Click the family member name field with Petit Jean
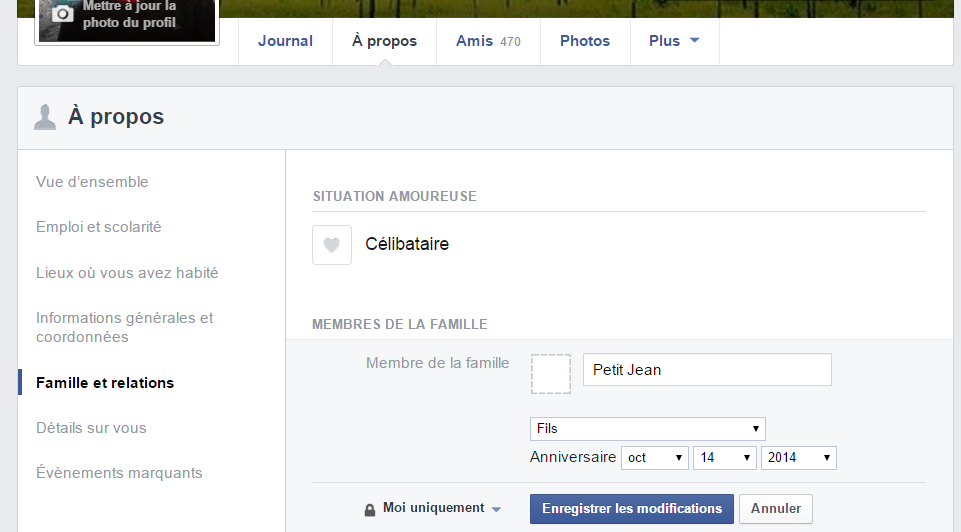 click(707, 370)
